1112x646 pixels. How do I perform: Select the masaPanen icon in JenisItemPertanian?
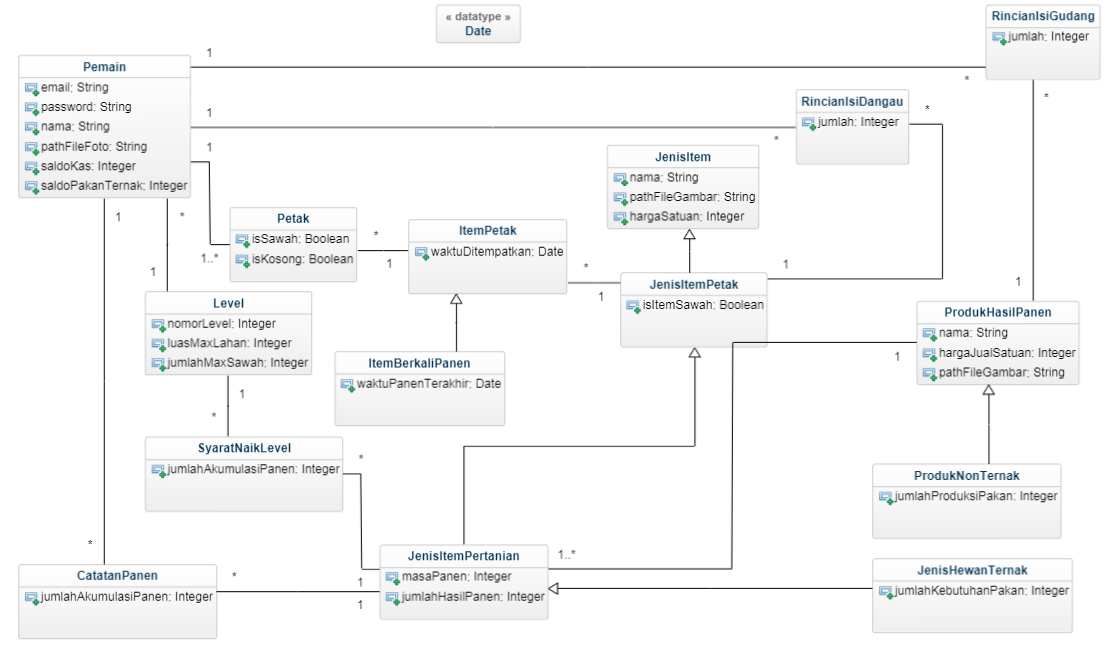pos(393,574)
